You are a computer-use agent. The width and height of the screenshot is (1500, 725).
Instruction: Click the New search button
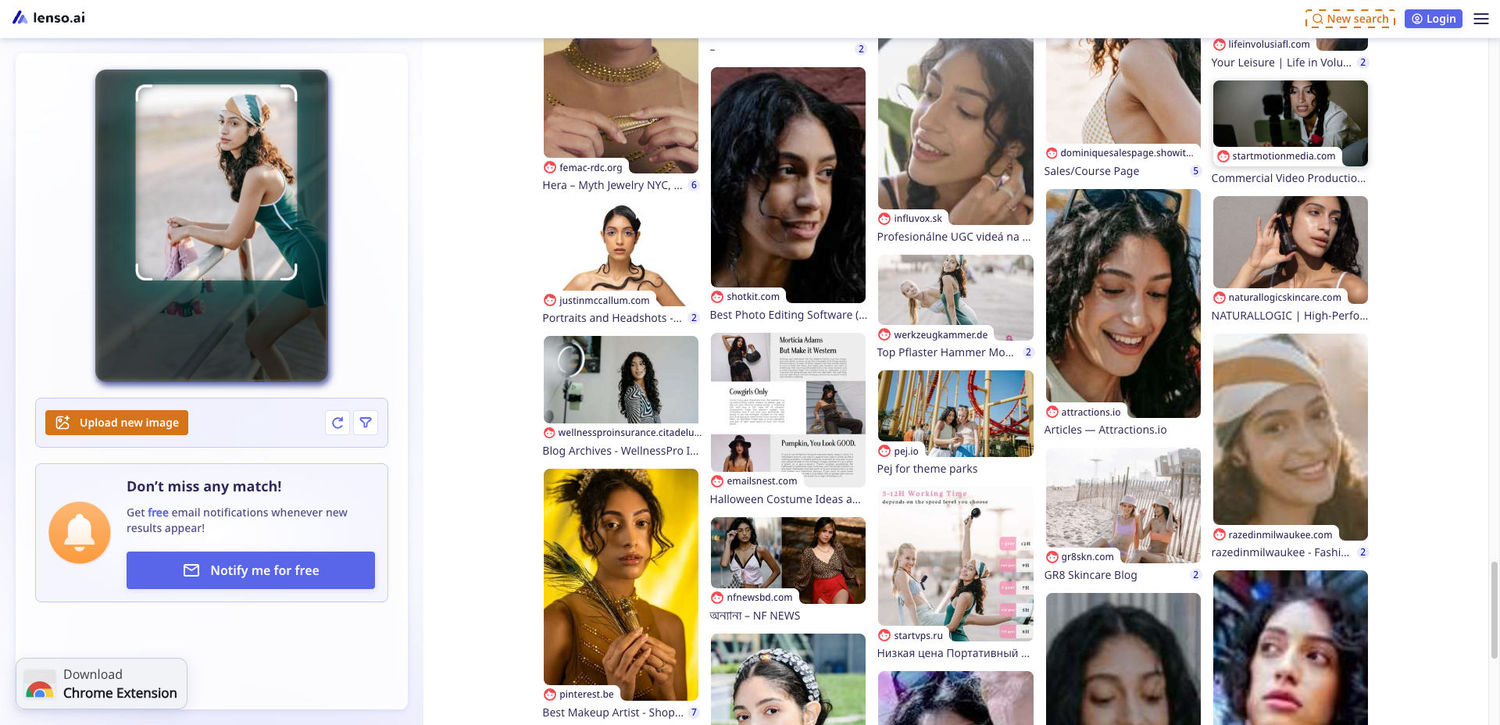[x=1350, y=19]
